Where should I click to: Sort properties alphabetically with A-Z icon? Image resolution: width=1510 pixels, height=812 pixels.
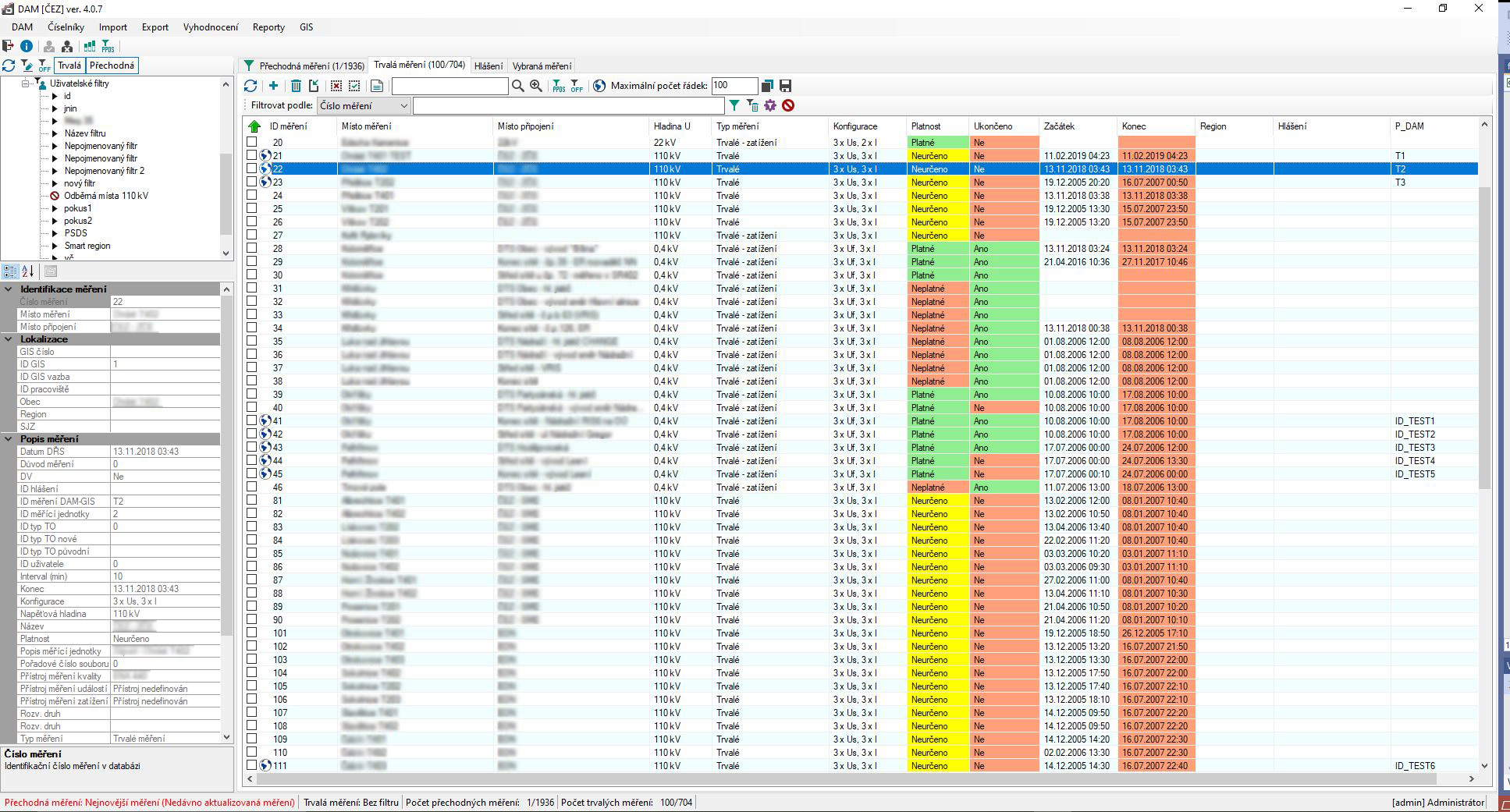27,271
